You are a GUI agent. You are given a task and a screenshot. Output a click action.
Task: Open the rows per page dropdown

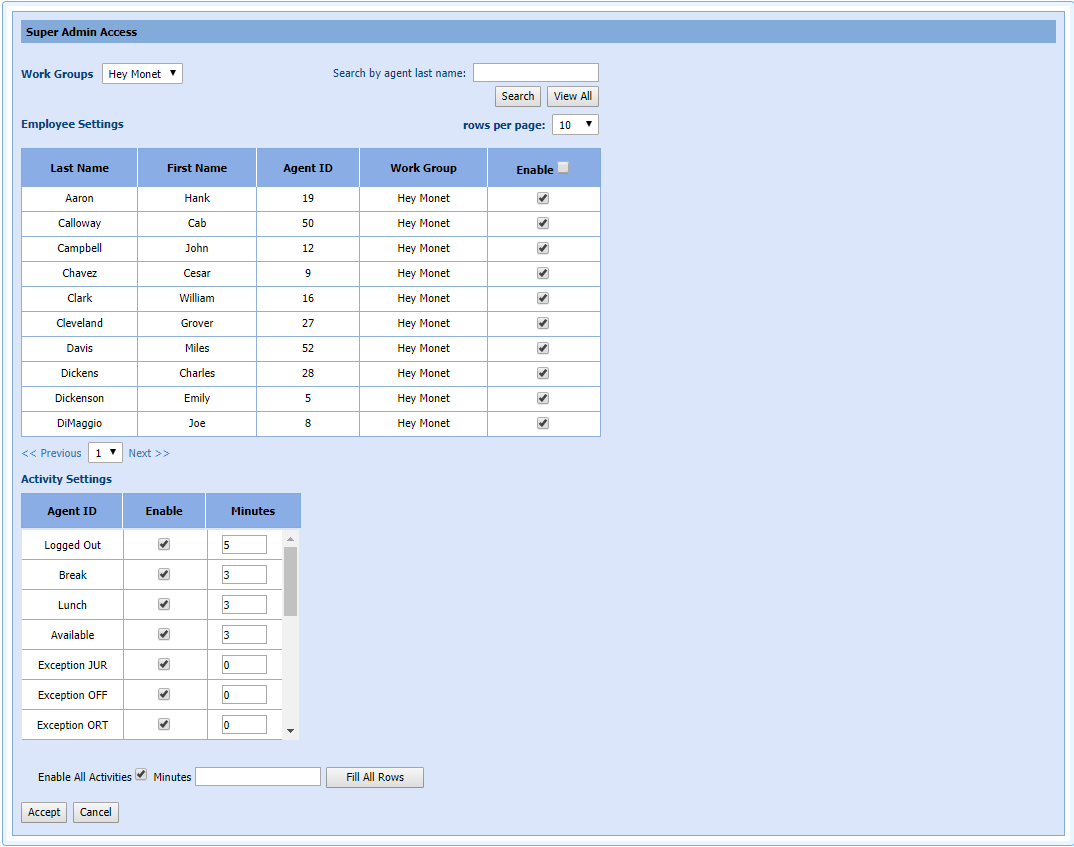coord(575,125)
